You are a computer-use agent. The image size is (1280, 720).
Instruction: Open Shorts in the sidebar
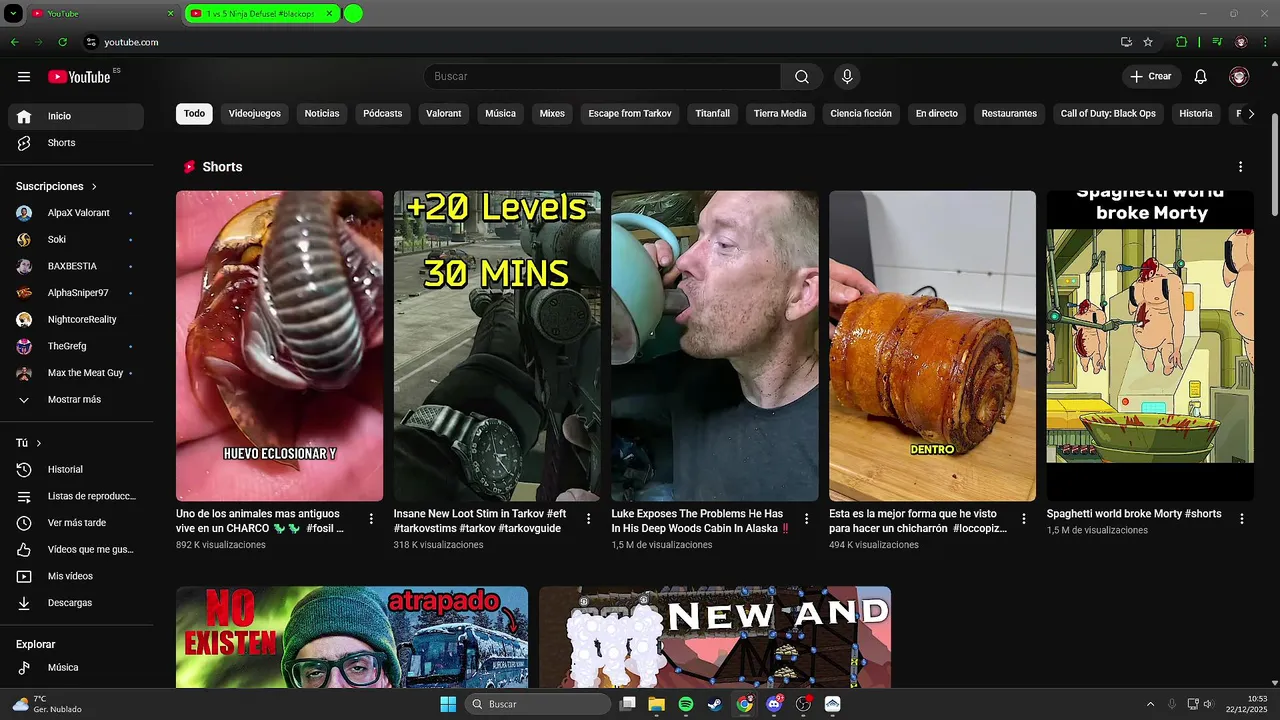click(76, 143)
